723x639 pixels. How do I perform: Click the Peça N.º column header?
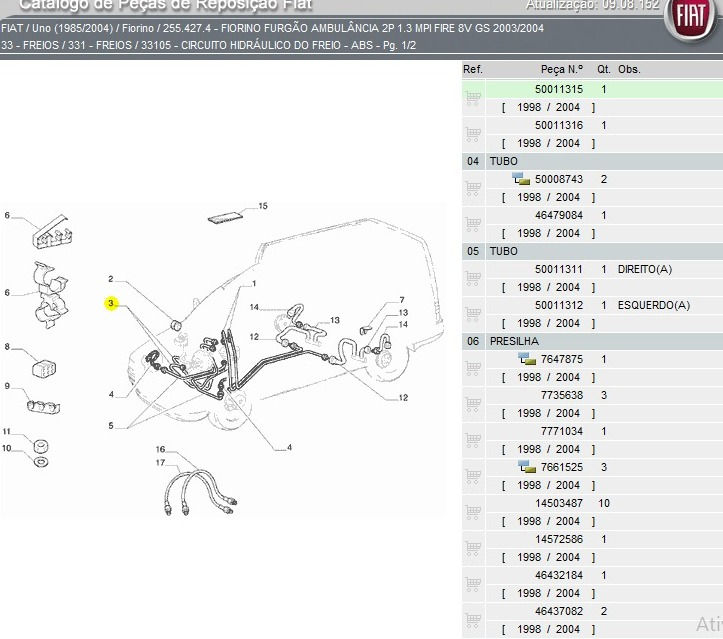(x=562, y=70)
